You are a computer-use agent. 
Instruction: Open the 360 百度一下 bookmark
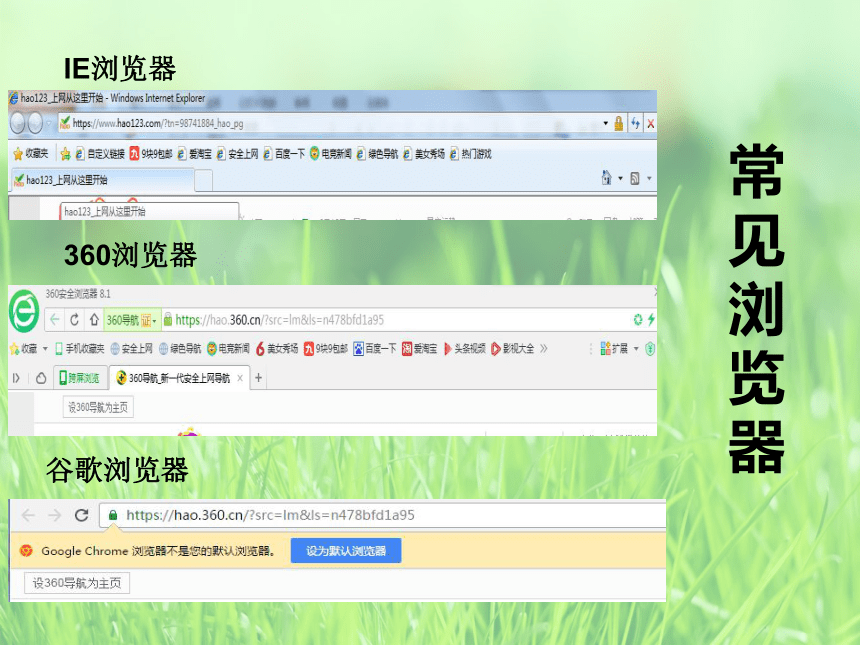click(x=375, y=348)
